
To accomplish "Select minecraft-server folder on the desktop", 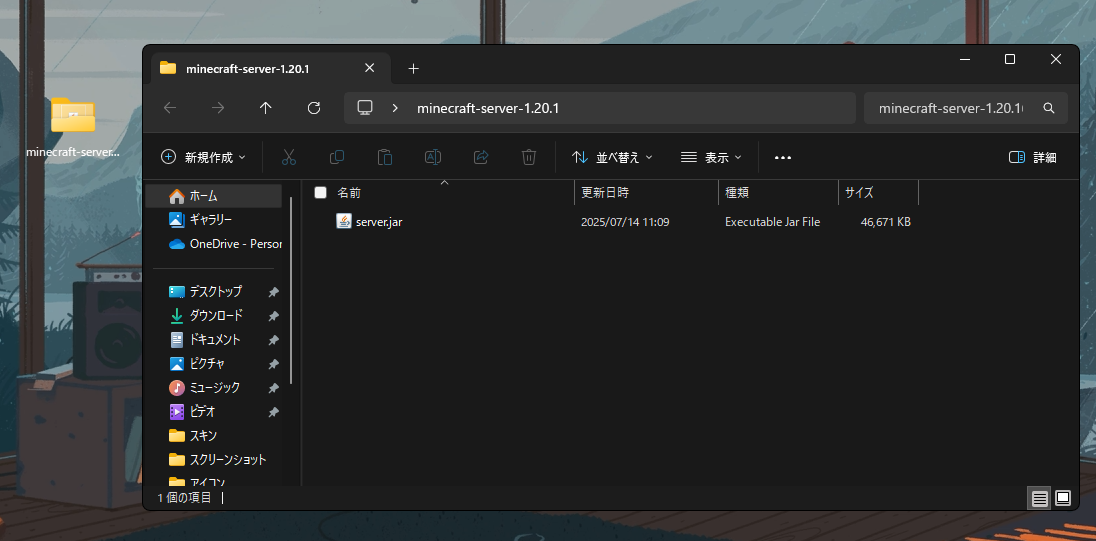I will (x=73, y=128).
